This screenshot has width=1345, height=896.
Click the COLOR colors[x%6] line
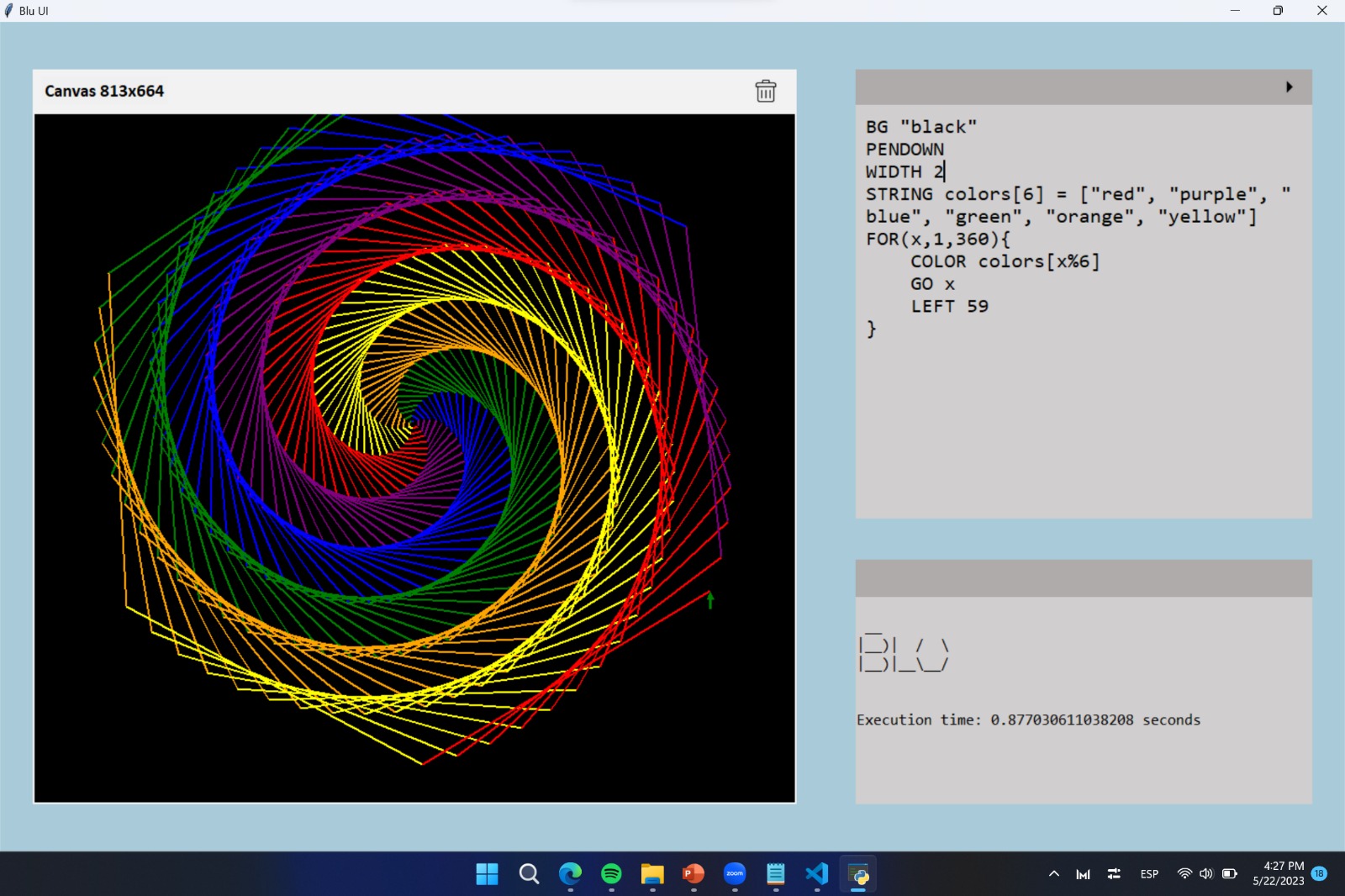(1005, 261)
